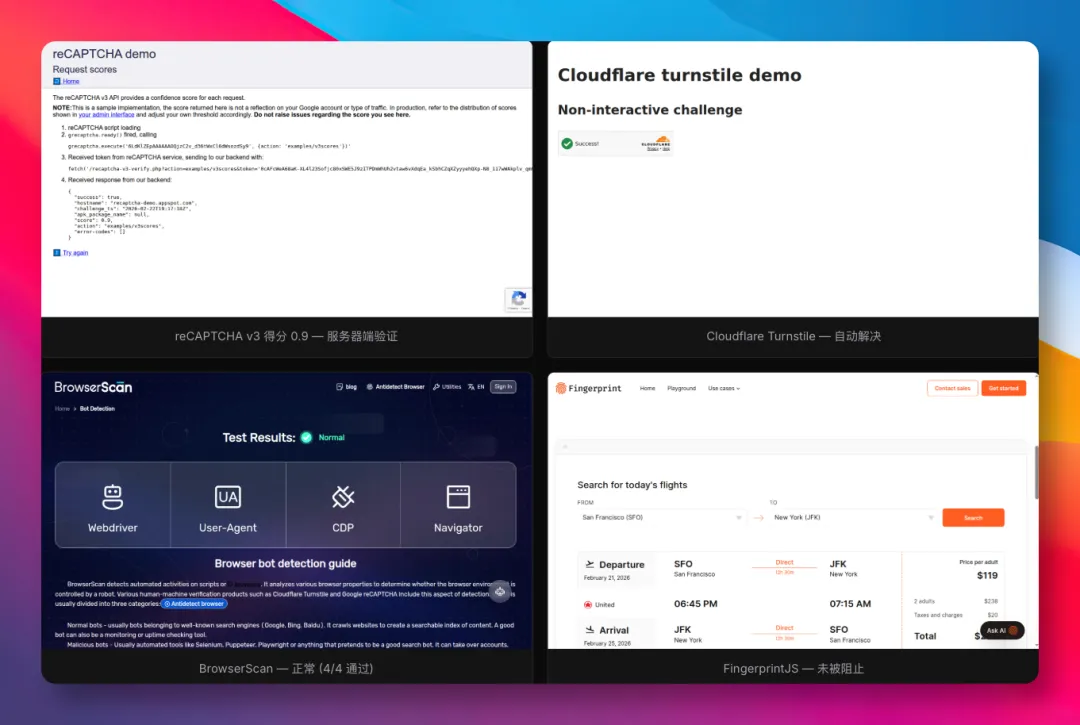Click the $119 price per adult

coord(987,576)
